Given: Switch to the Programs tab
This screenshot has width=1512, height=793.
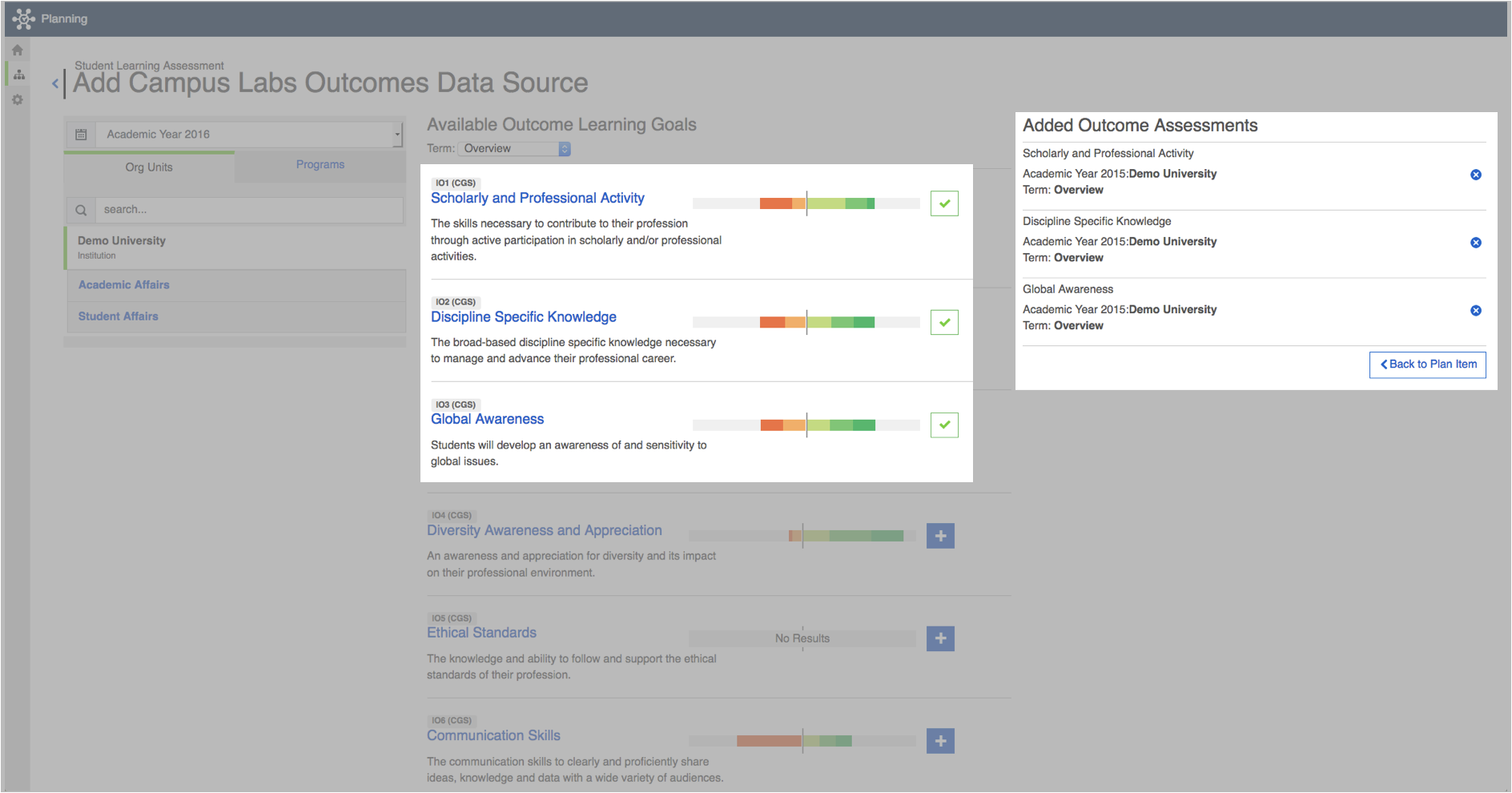Looking at the screenshot, I should pos(320,164).
